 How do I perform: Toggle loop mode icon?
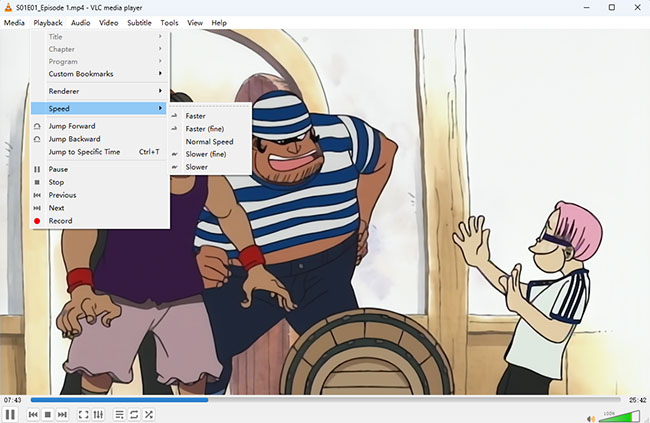click(134, 414)
